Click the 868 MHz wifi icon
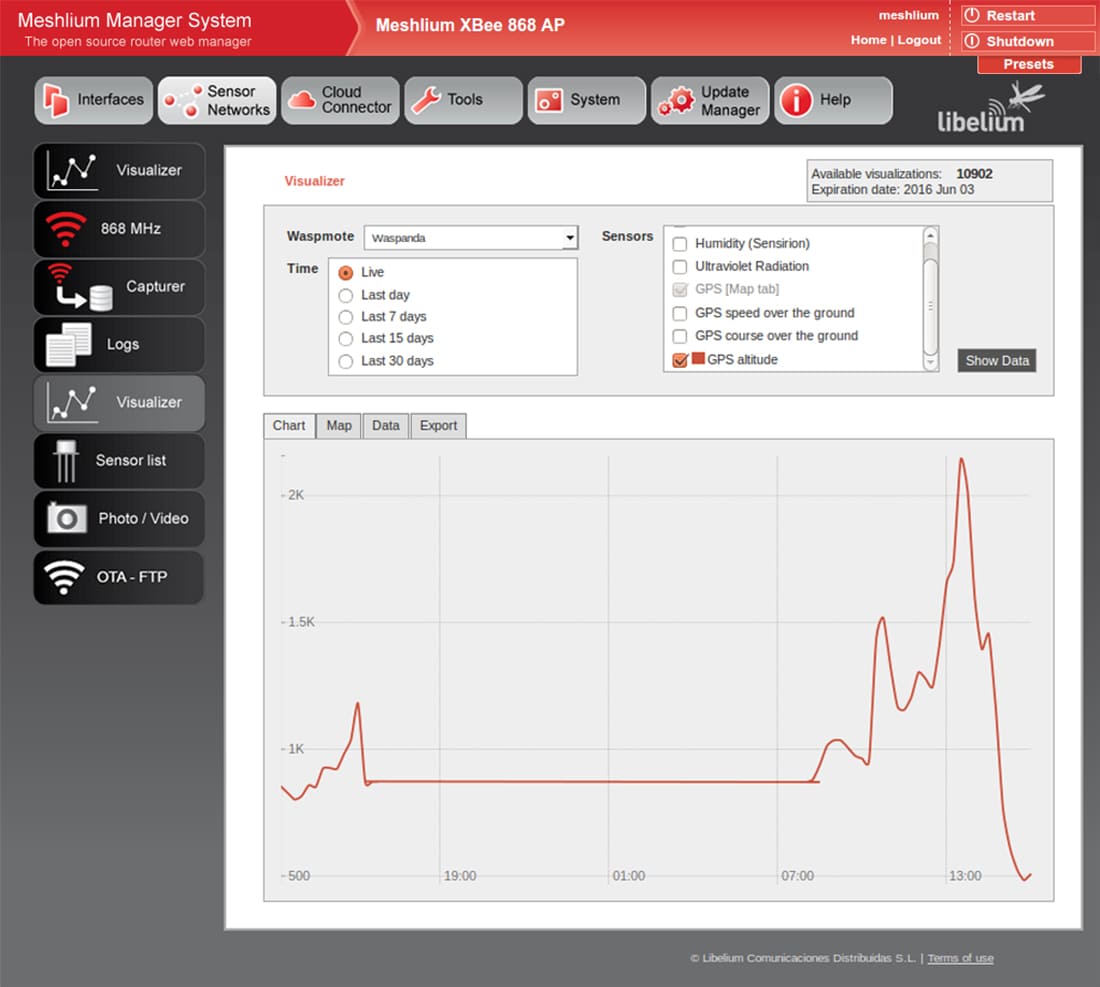This screenshot has width=1100, height=987. pos(66,229)
